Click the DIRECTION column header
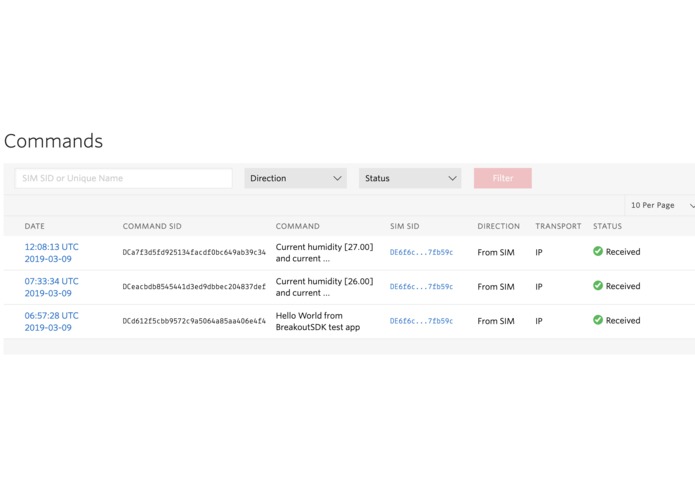 [499, 226]
